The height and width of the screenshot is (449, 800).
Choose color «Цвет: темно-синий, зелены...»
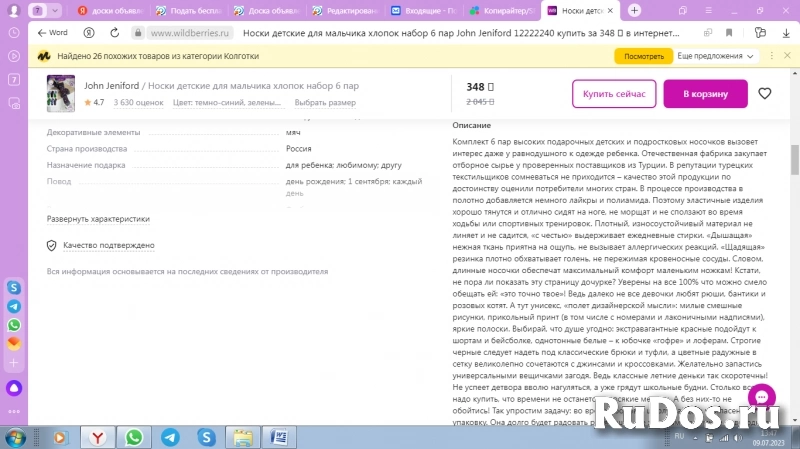[227, 103]
